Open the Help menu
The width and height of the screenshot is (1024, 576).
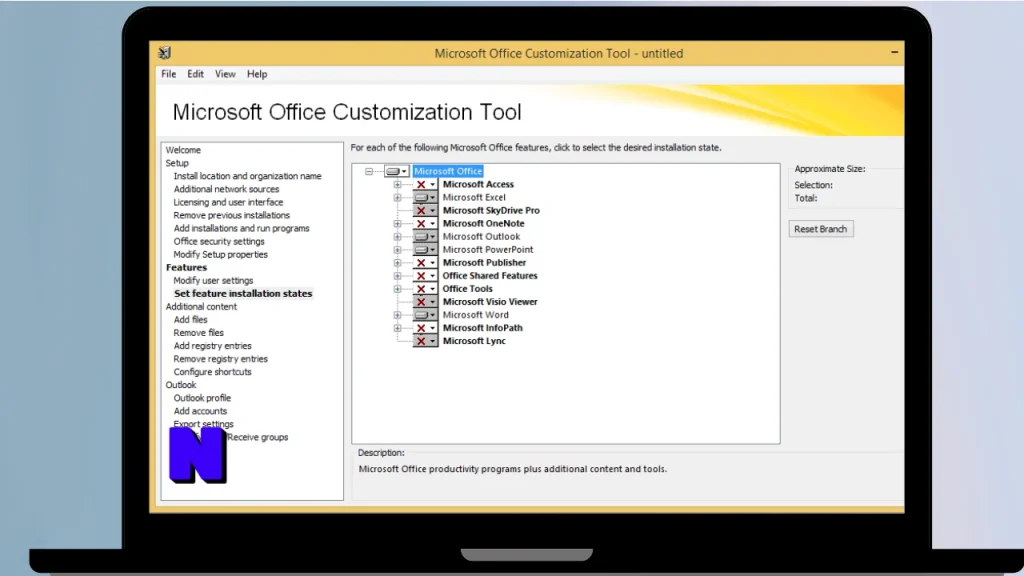click(x=257, y=74)
